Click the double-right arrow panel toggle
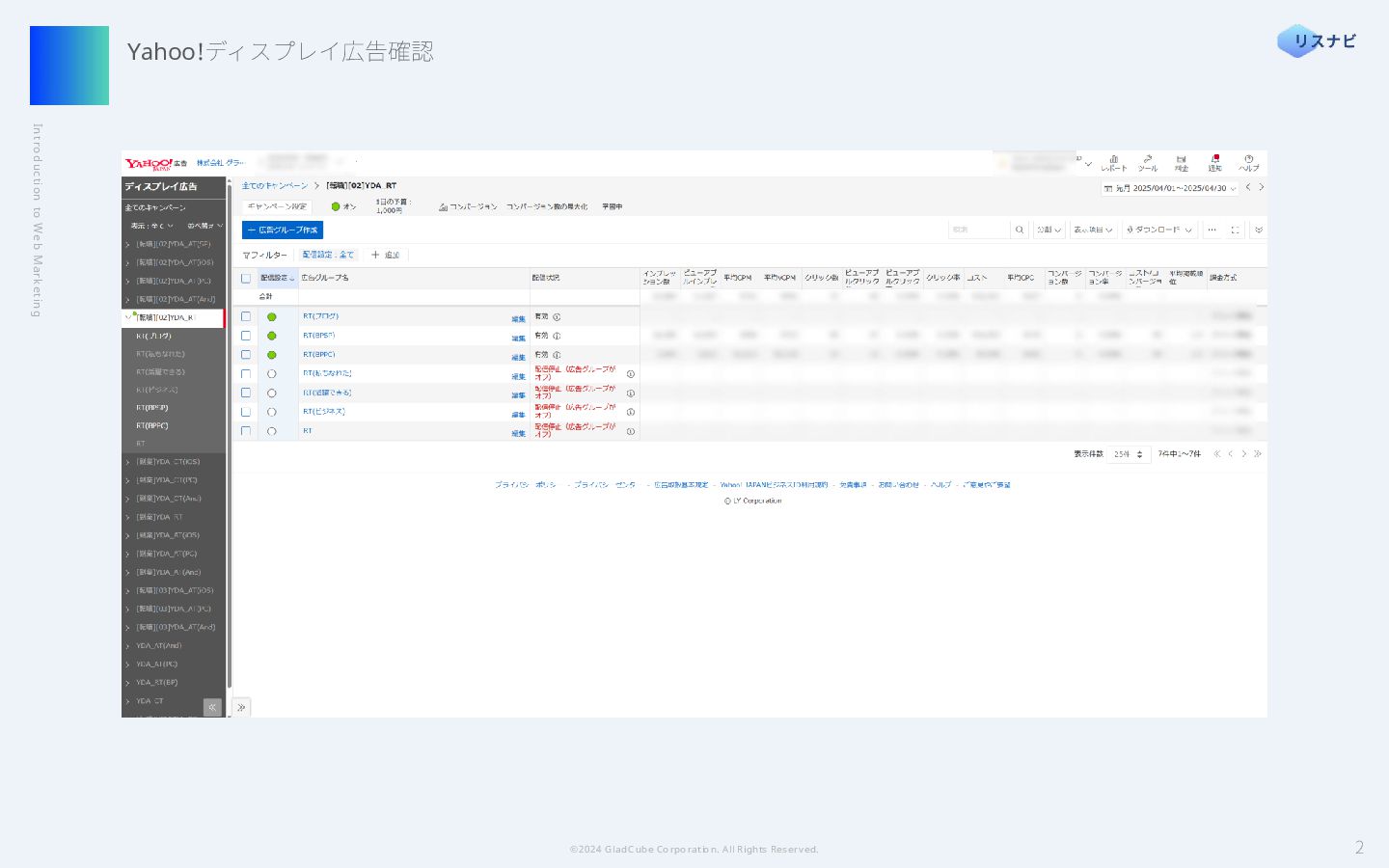Screen dimensions: 1389x868 [241, 707]
